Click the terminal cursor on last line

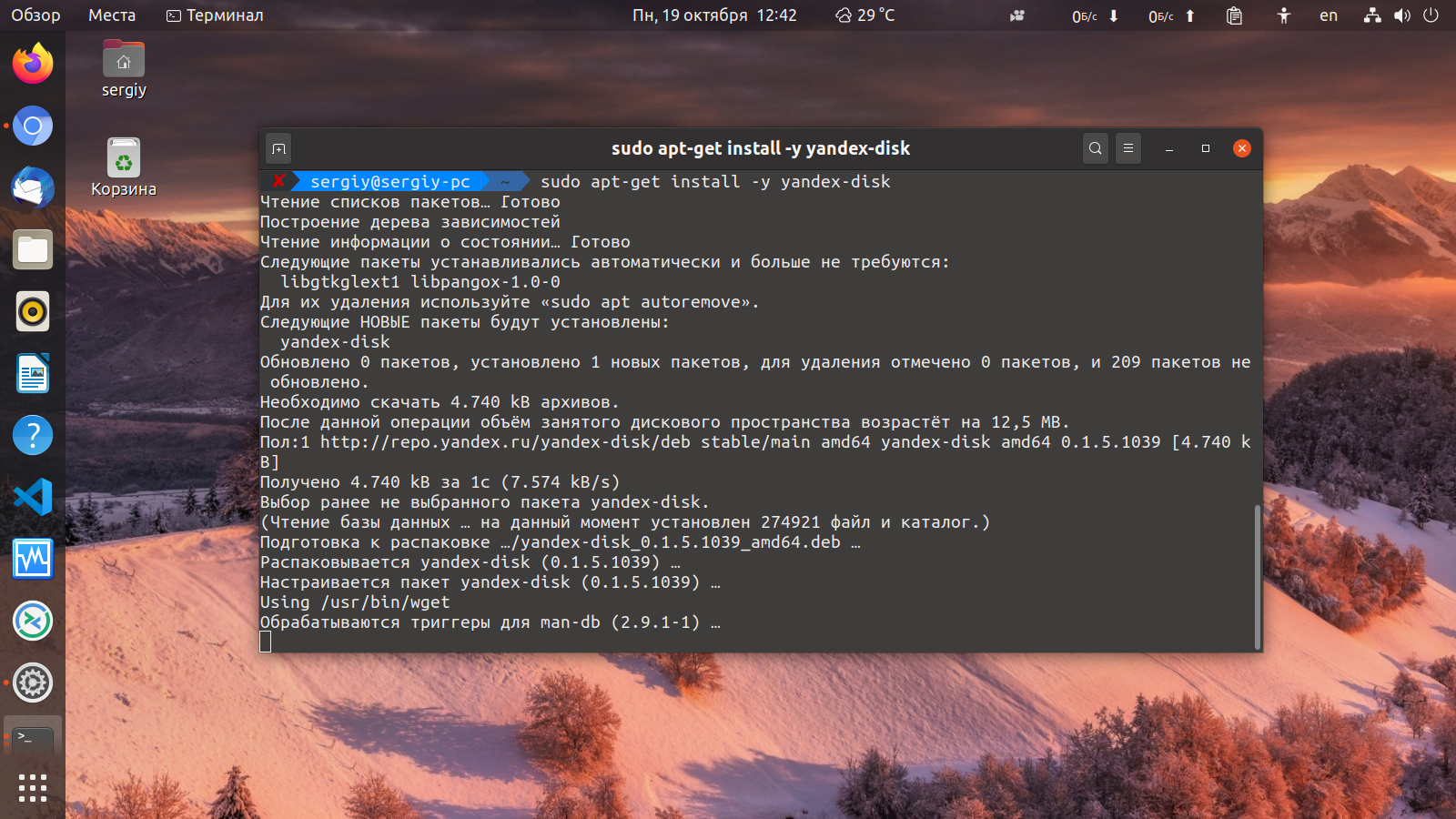tap(266, 642)
